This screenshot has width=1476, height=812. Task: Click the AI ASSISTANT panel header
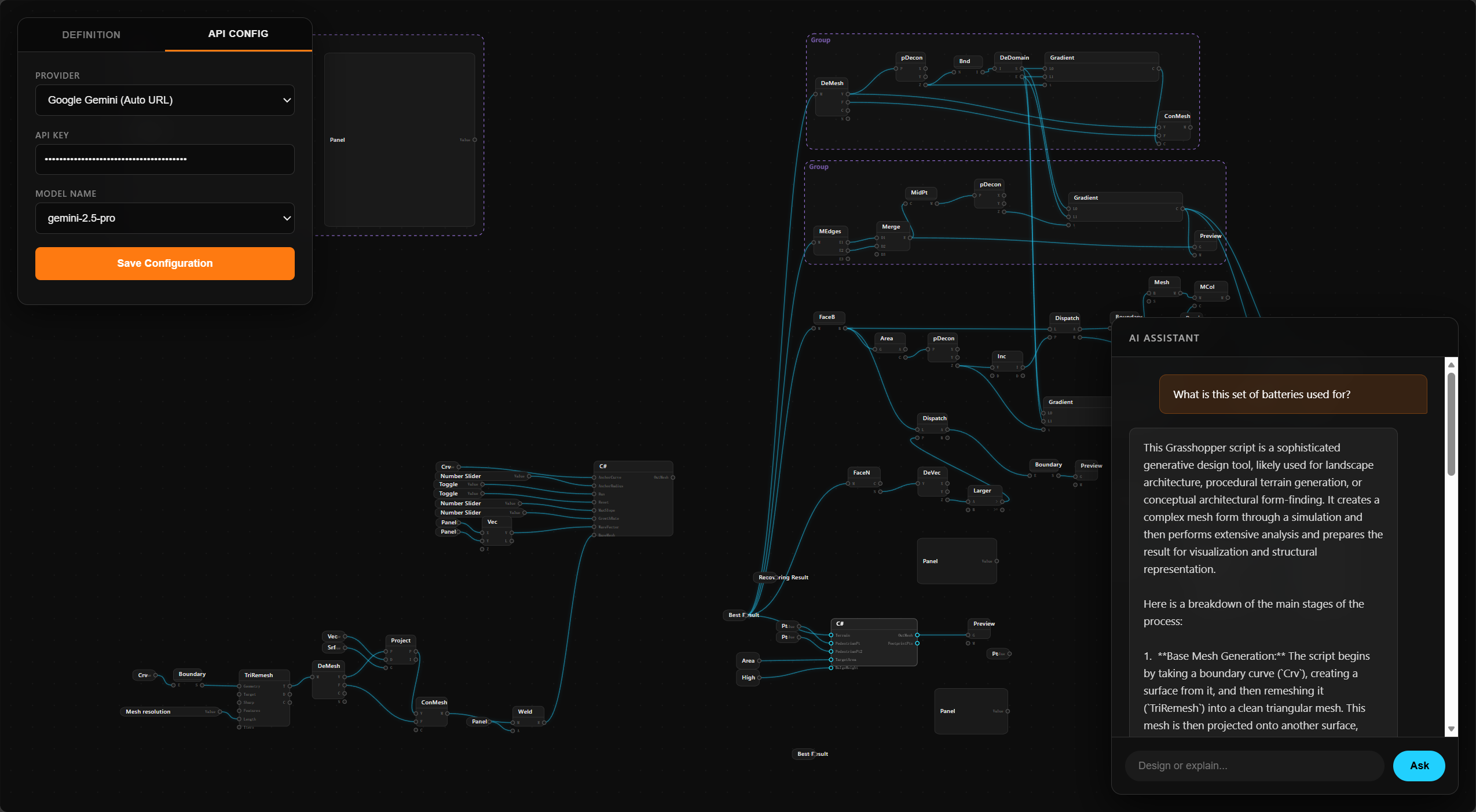(x=1284, y=338)
